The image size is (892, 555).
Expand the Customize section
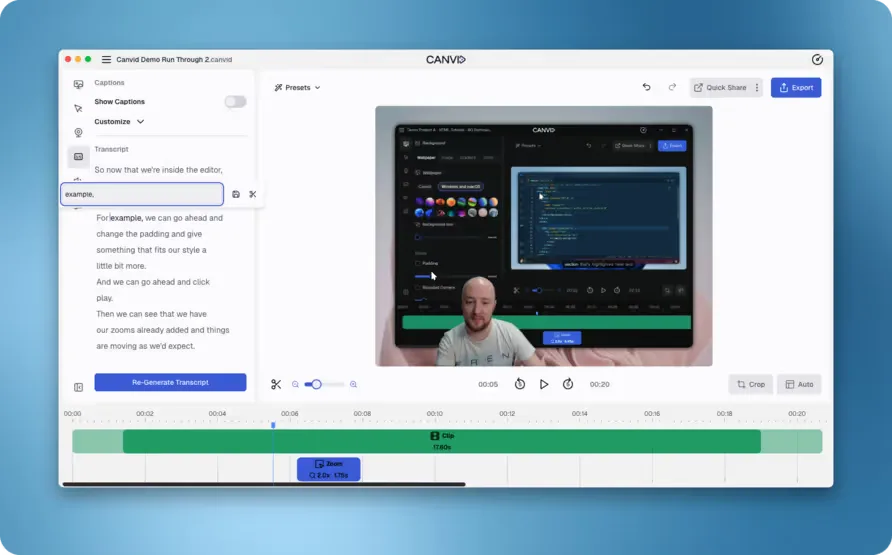click(119, 122)
